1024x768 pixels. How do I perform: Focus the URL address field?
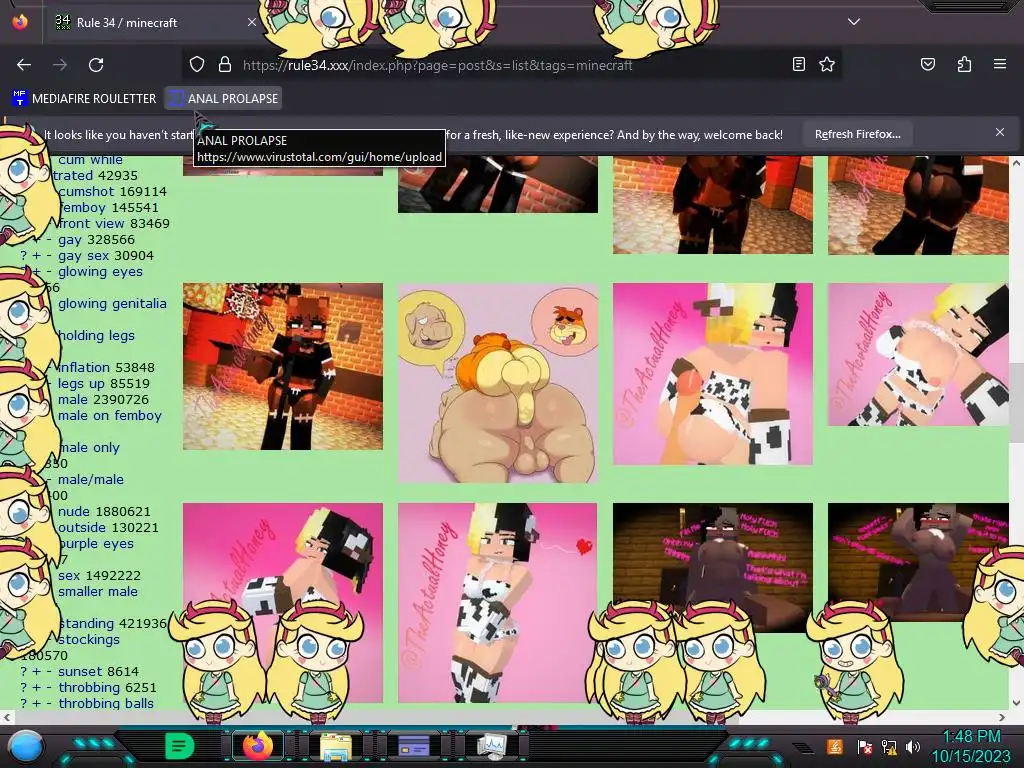click(x=511, y=65)
